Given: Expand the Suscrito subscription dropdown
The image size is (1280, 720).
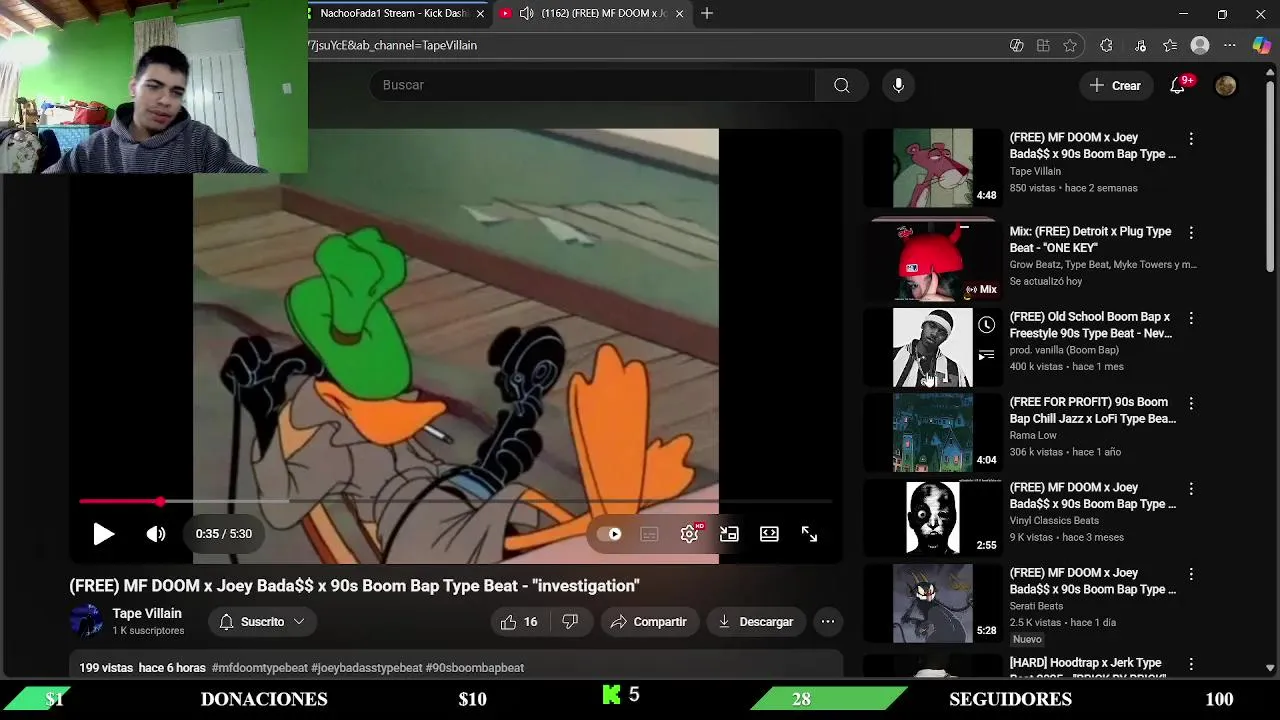Looking at the screenshot, I should click(x=263, y=622).
